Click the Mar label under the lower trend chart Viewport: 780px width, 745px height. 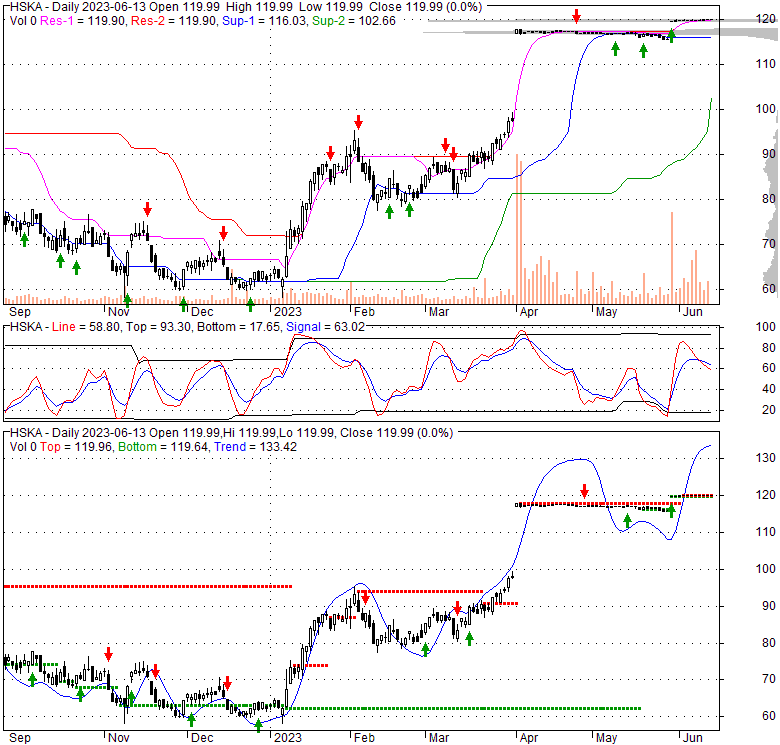pyautogui.click(x=439, y=738)
